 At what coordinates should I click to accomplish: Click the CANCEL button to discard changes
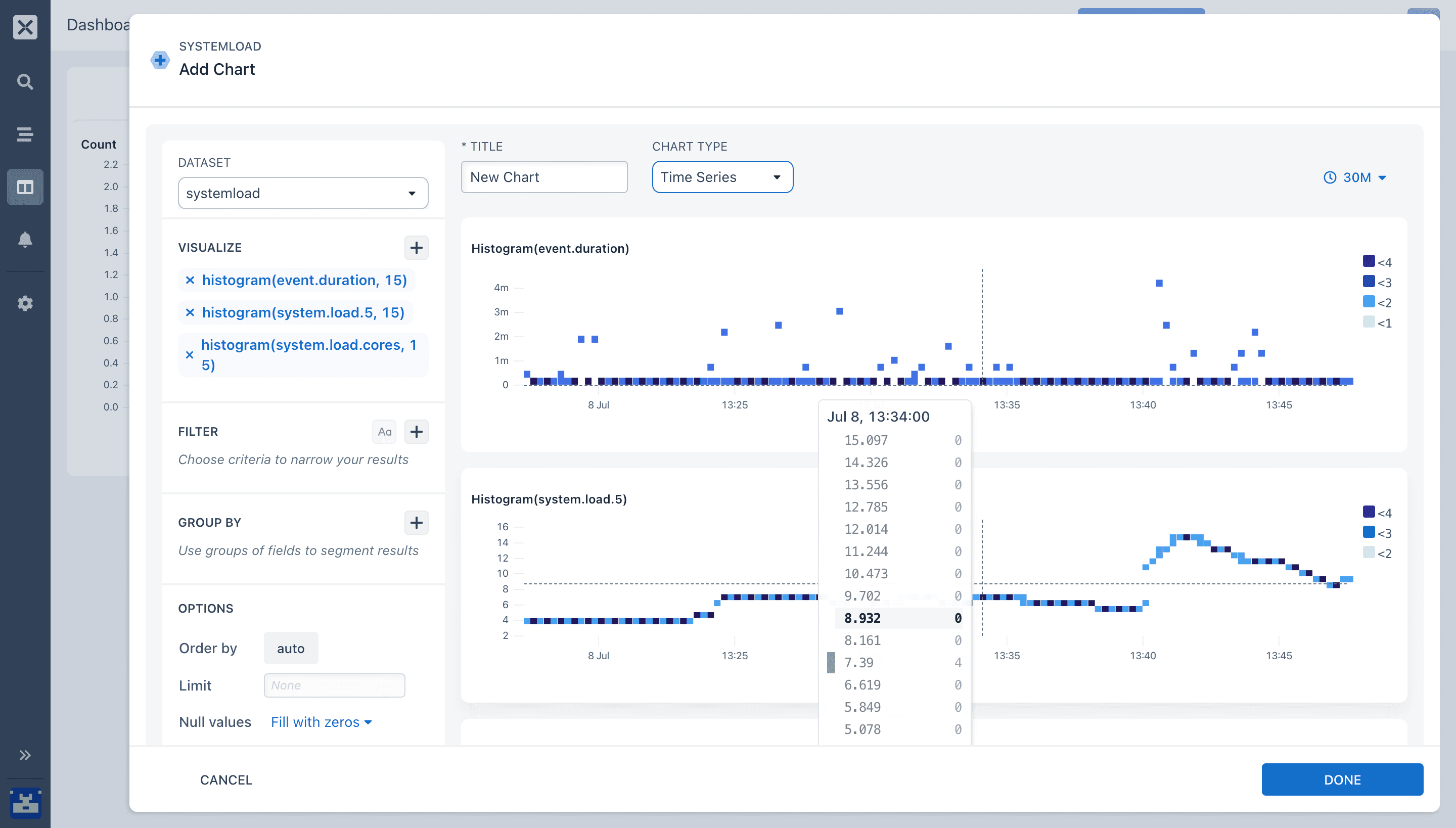(225, 779)
